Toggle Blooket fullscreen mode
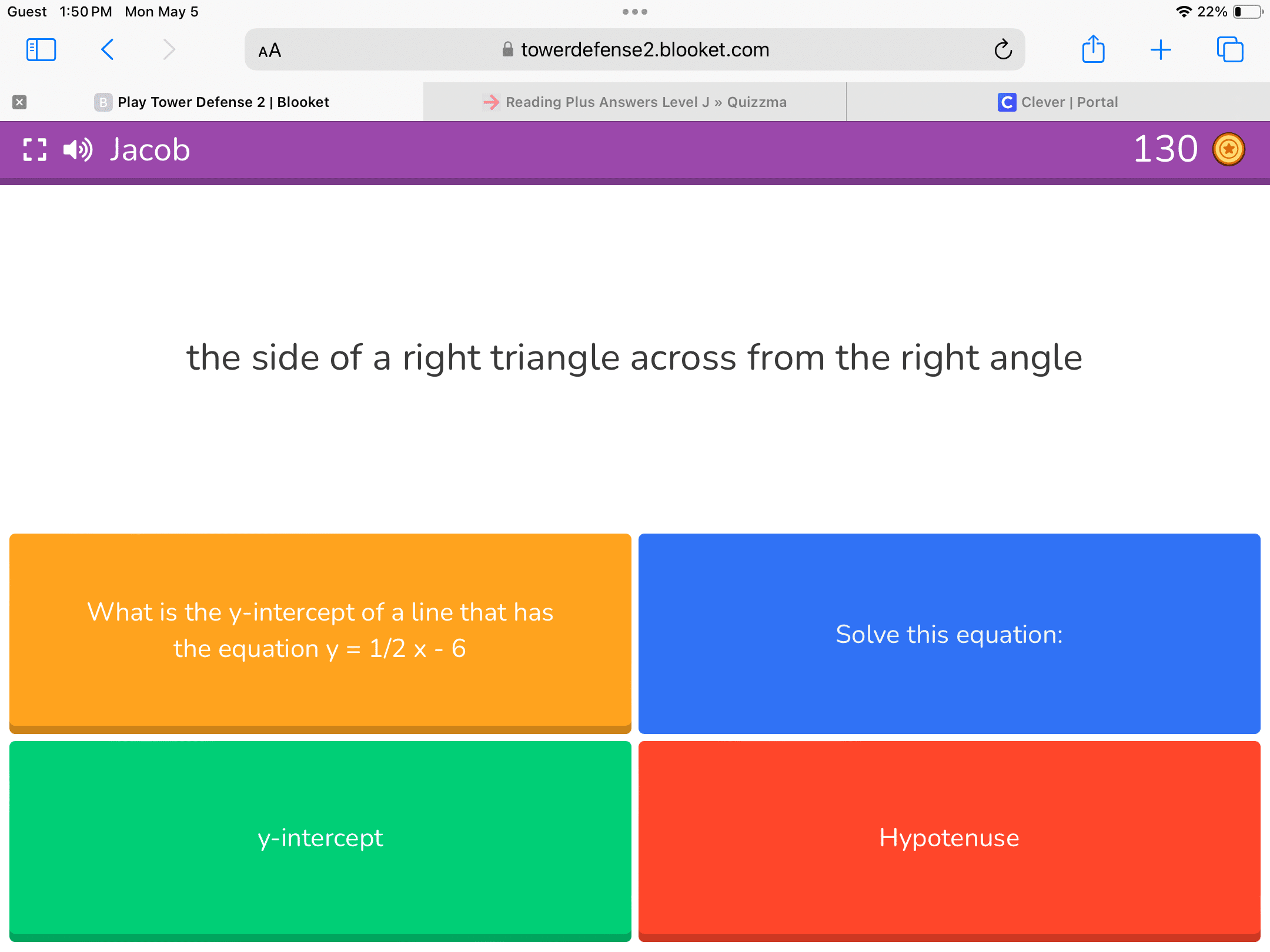Image resolution: width=1270 pixels, height=952 pixels. pos(35,149)
